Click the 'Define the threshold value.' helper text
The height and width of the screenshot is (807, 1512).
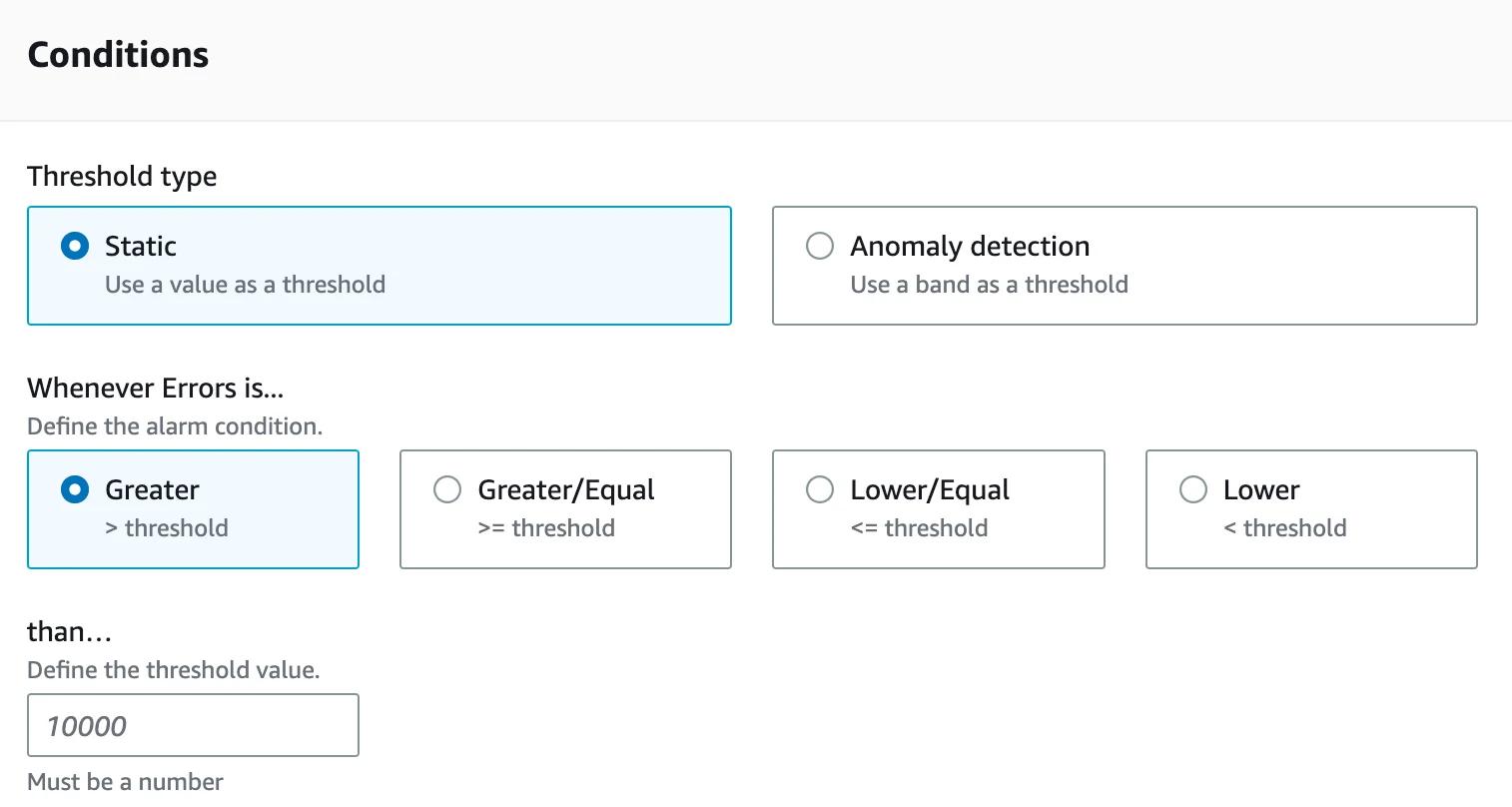(x=173, y=670)
